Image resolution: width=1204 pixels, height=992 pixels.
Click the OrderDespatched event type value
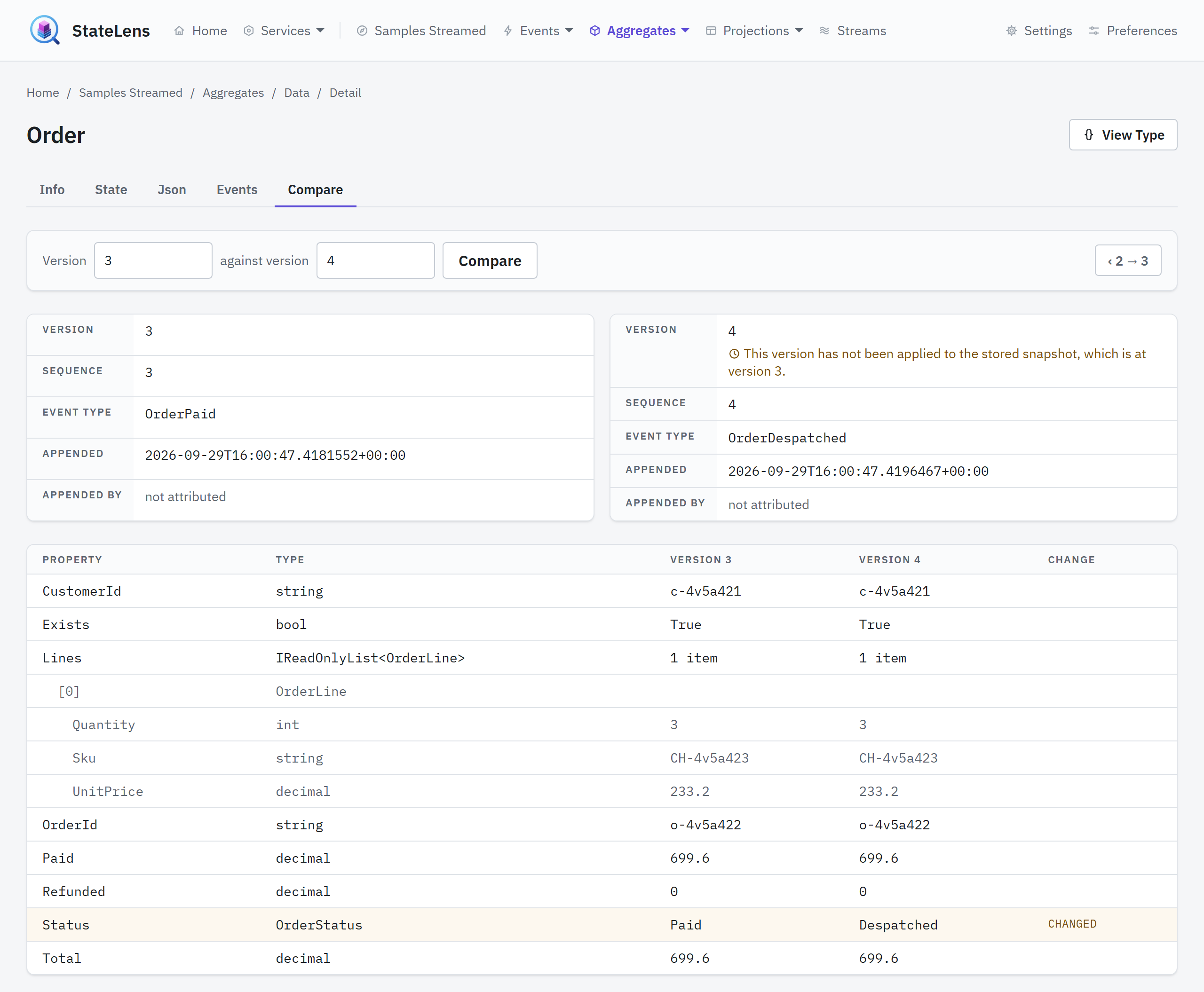point(787,438)
